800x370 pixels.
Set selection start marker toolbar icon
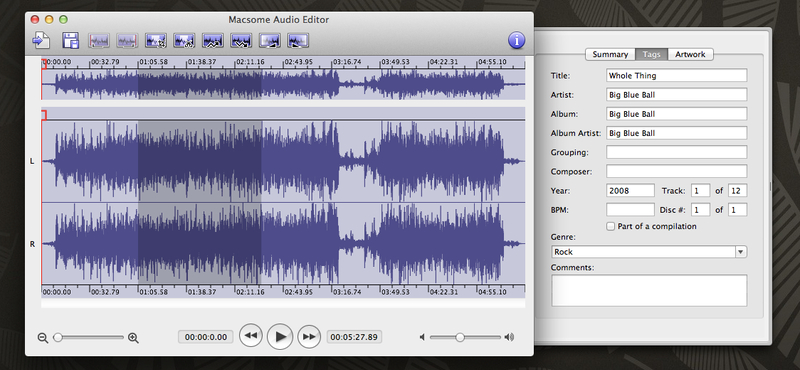point(98,41)
